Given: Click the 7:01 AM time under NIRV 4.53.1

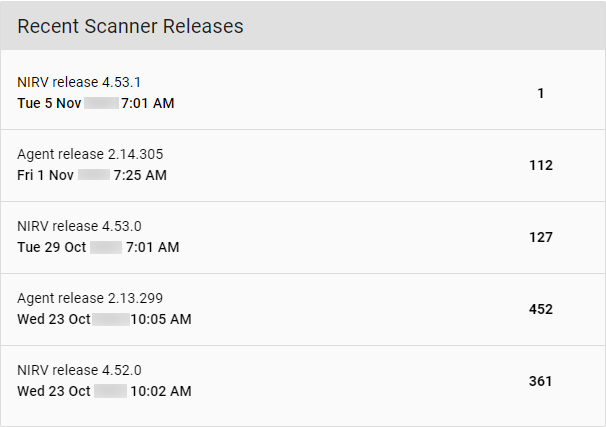Looking at the screenshot, I should [x=147, y=103].
